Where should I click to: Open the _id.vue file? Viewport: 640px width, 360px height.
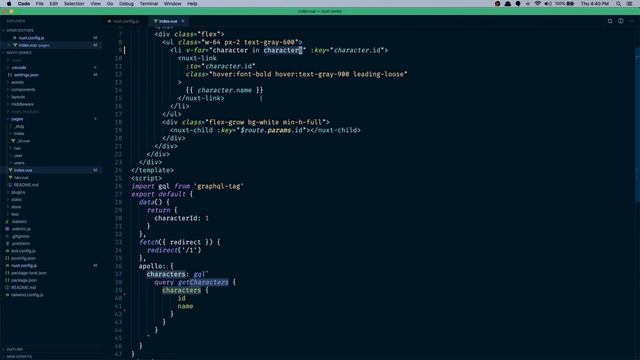click(23, 141)
